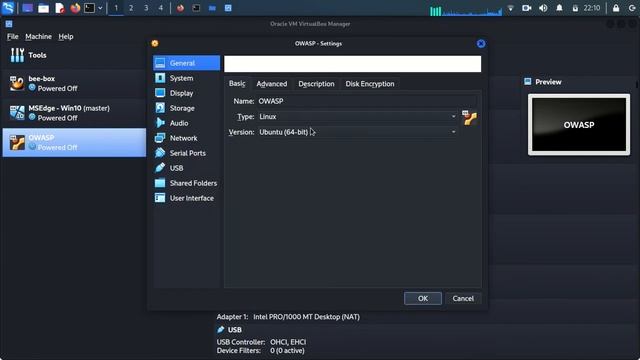Open the Network settings category
640x360 pixels.
187,138
